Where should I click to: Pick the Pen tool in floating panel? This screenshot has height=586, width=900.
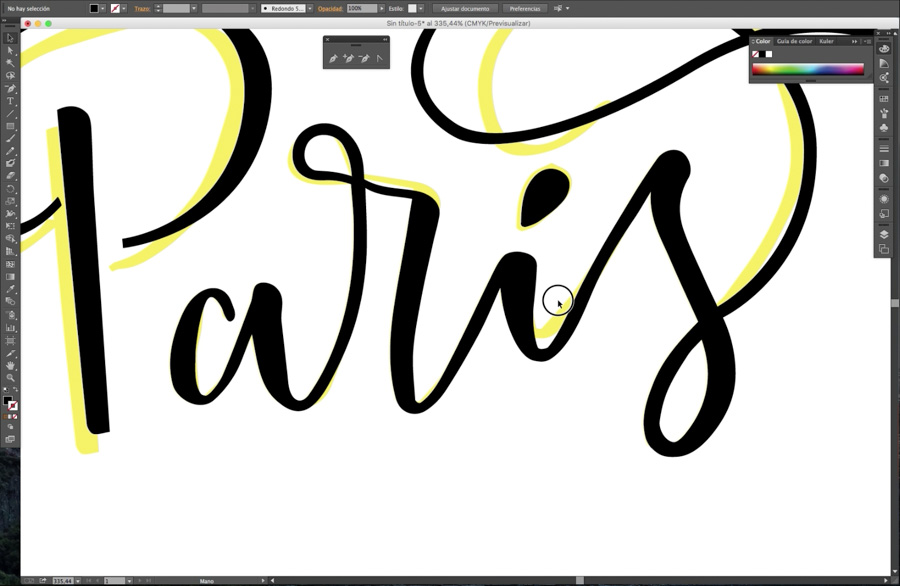tap(333, 59)
